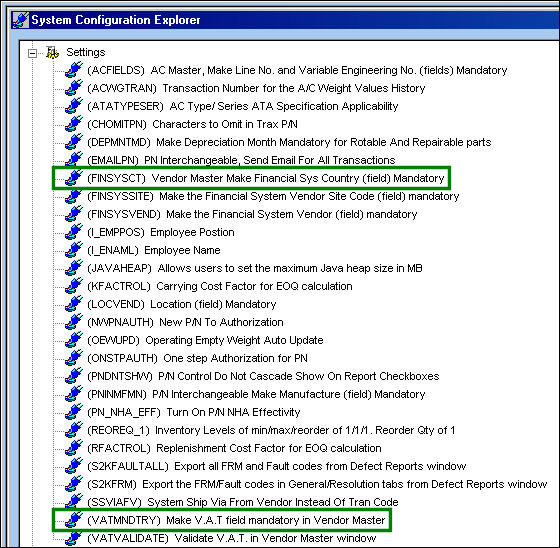Image resolution: width=560 pixels, height=548 pixels.
Task: Select VATVALIDATE Validate V.A.T. setting
Action: pyautogui.click(x=232, y=538)
